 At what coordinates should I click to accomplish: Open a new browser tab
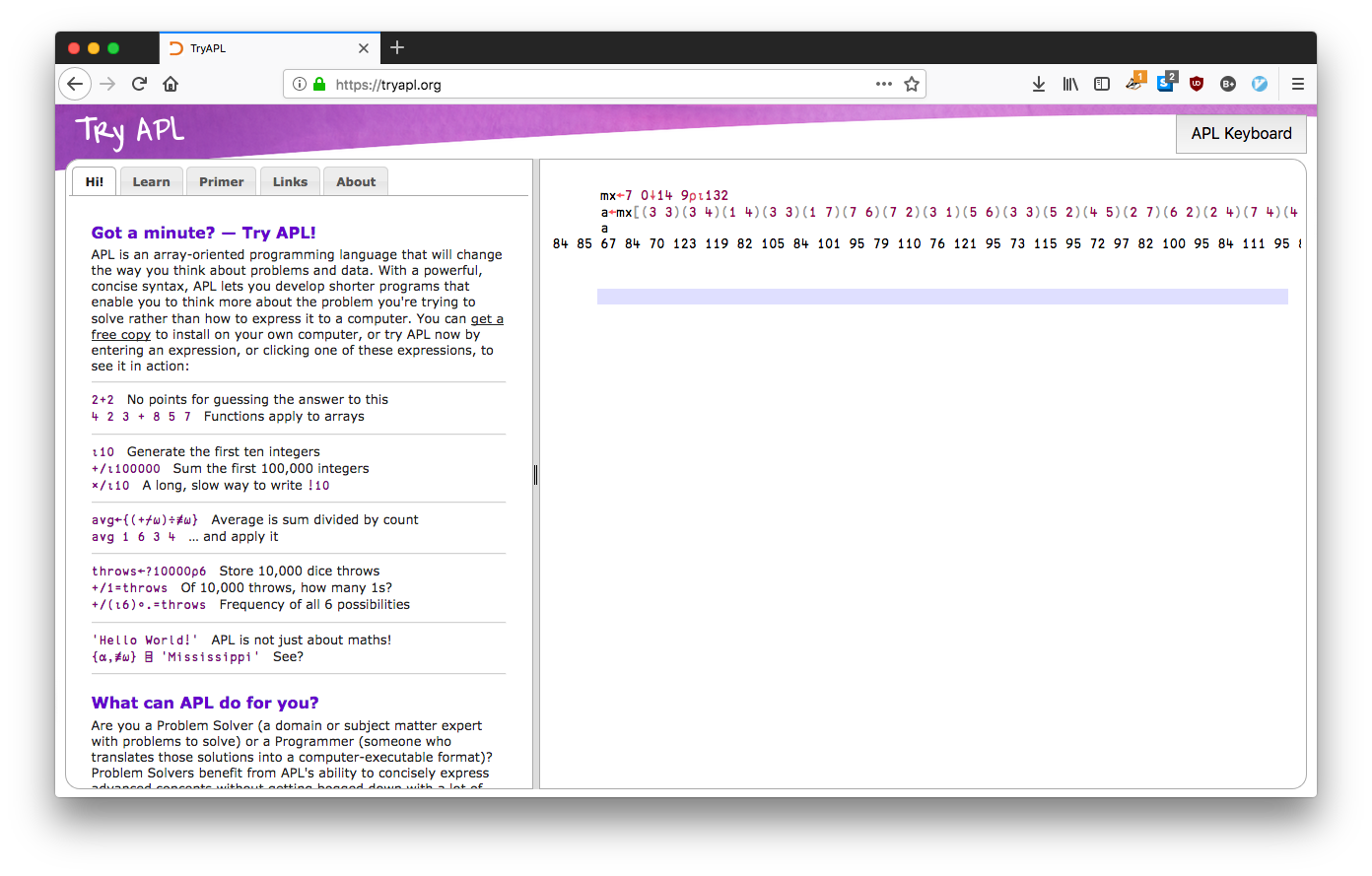(x=397, y=47)
